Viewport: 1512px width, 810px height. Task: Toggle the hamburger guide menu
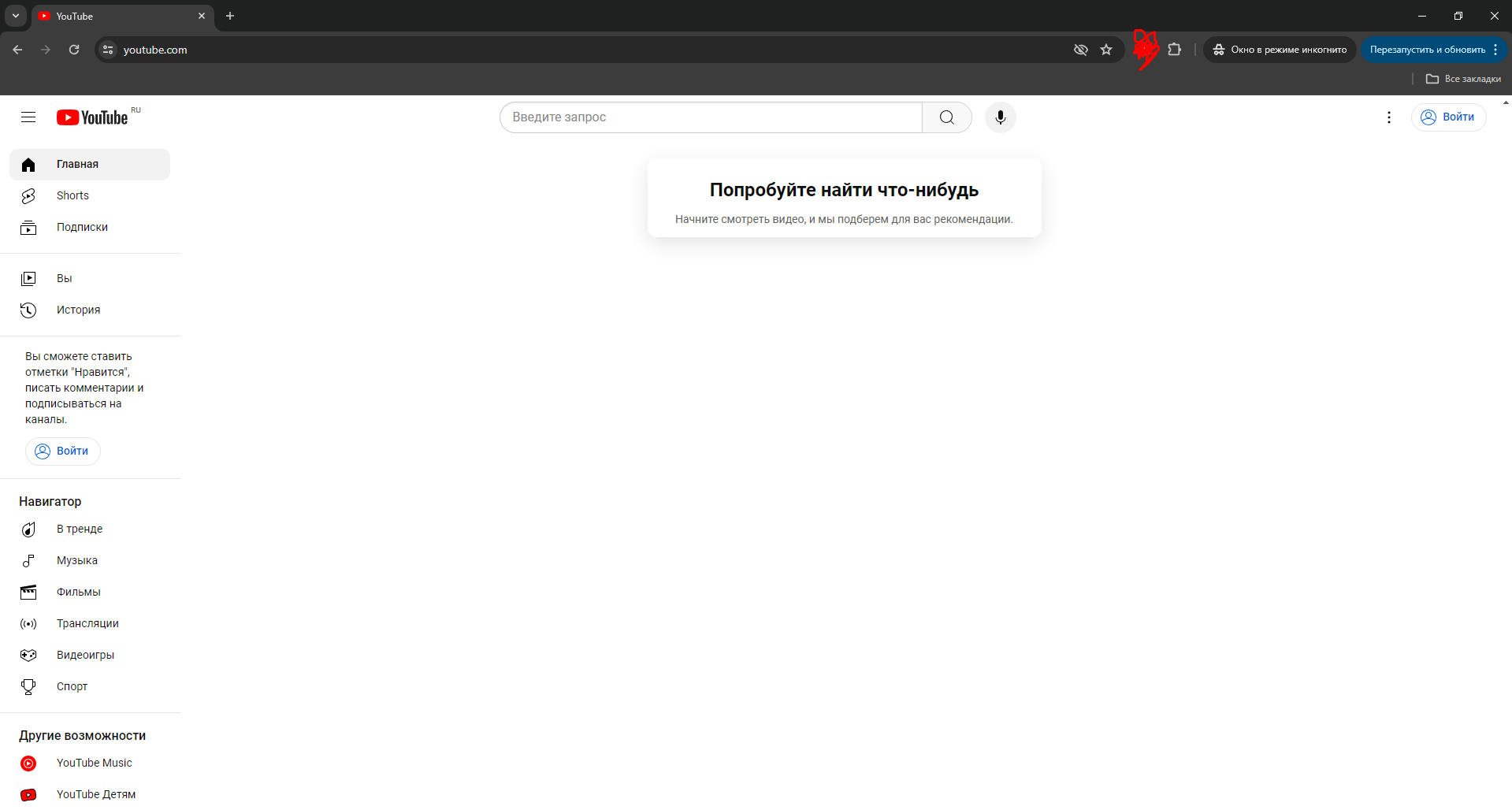[x=28, y=117]
